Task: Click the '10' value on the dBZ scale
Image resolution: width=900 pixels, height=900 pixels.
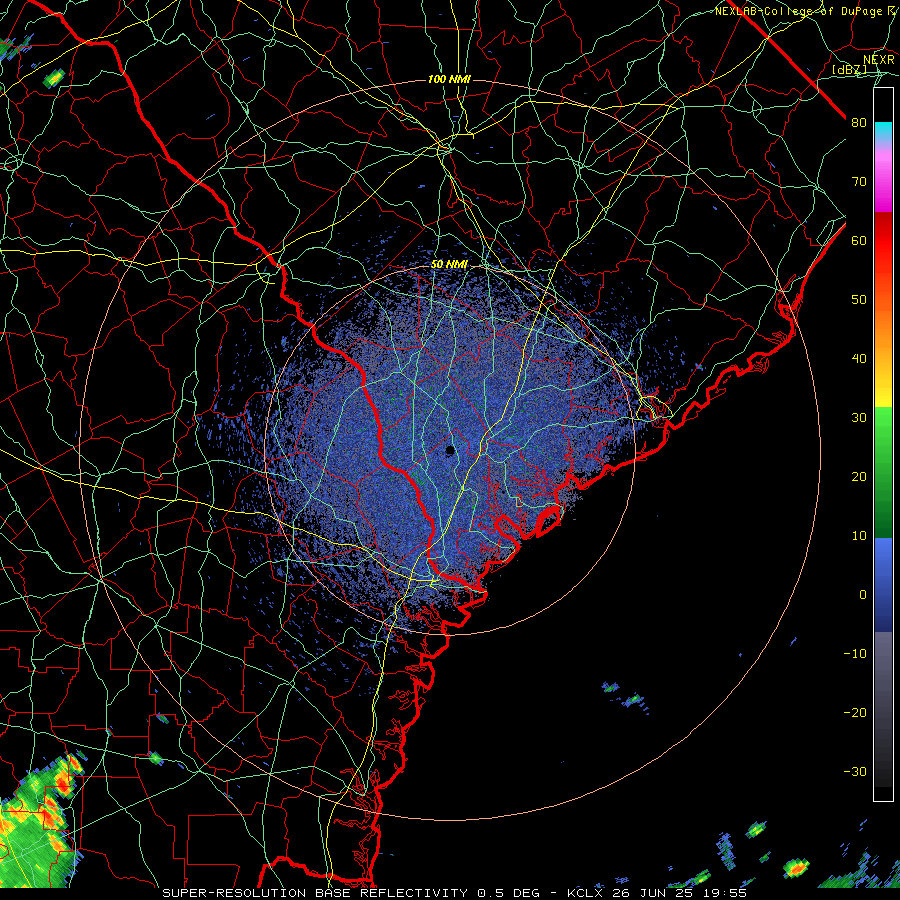Action: (859, 536)
